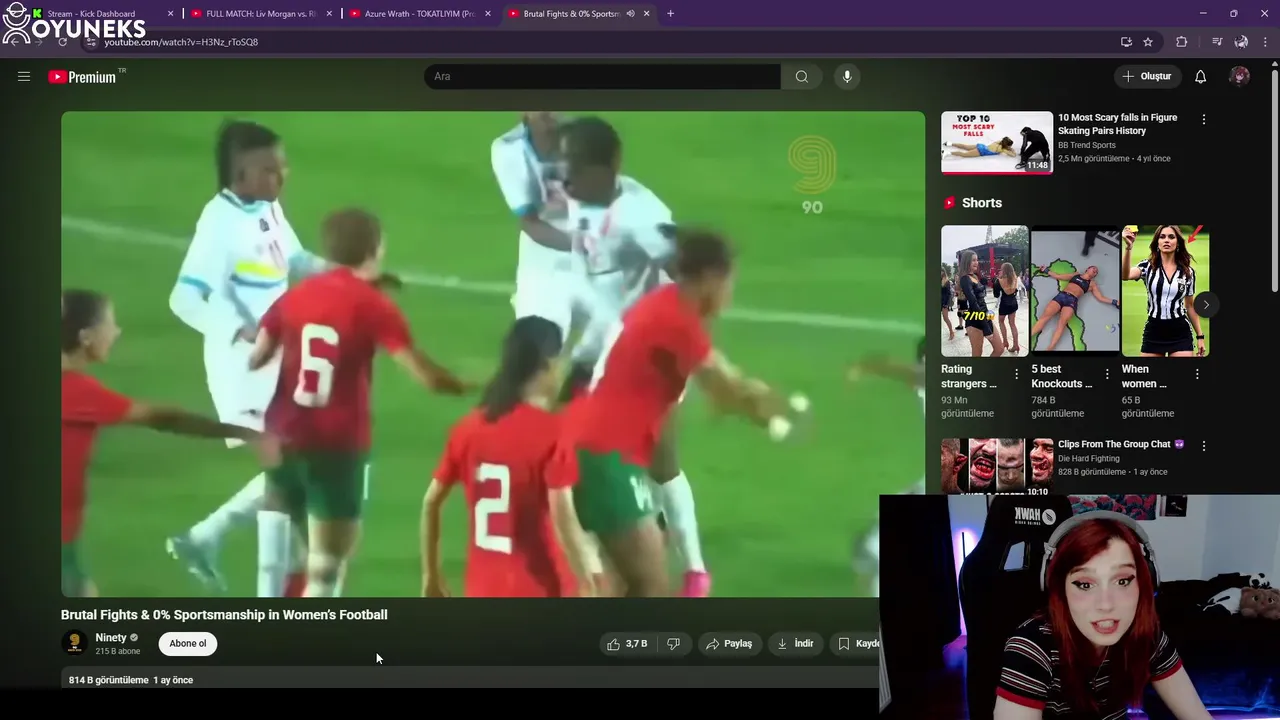Close the Stream - Kick Dashboard tab
The width and height of the screenshot is (1280, 720).
[170, 14]
